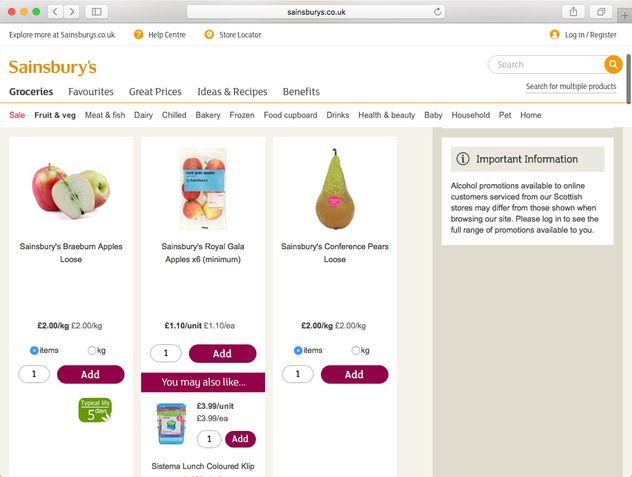Switch to the Favourites tab
The width and height of the screenshot is (632, 477).
tap(91, 91)
